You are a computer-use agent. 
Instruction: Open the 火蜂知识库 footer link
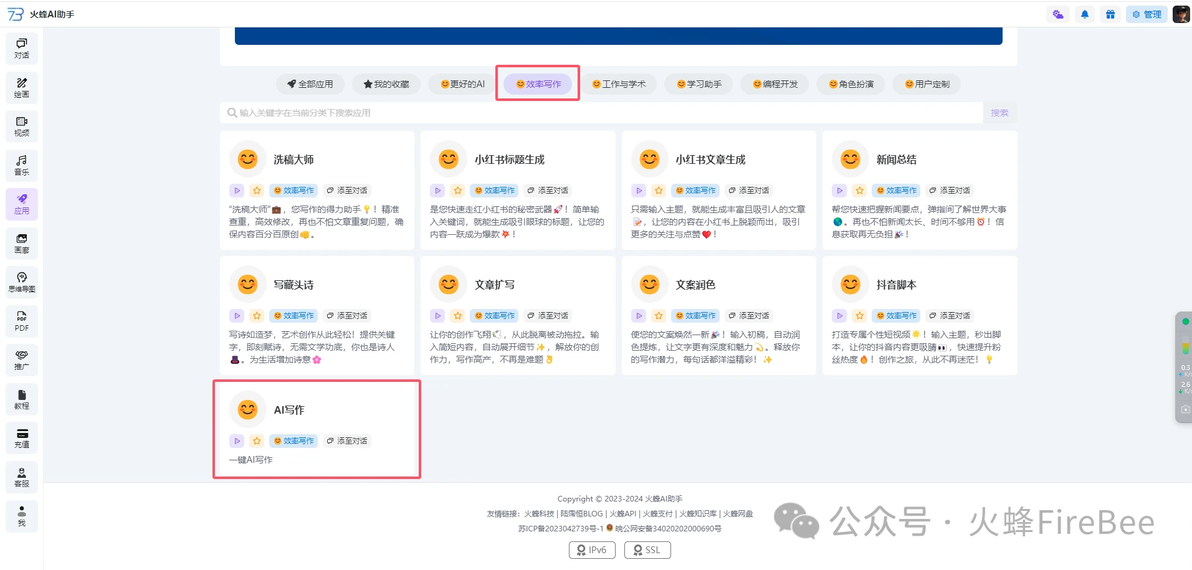coord(698,514)
